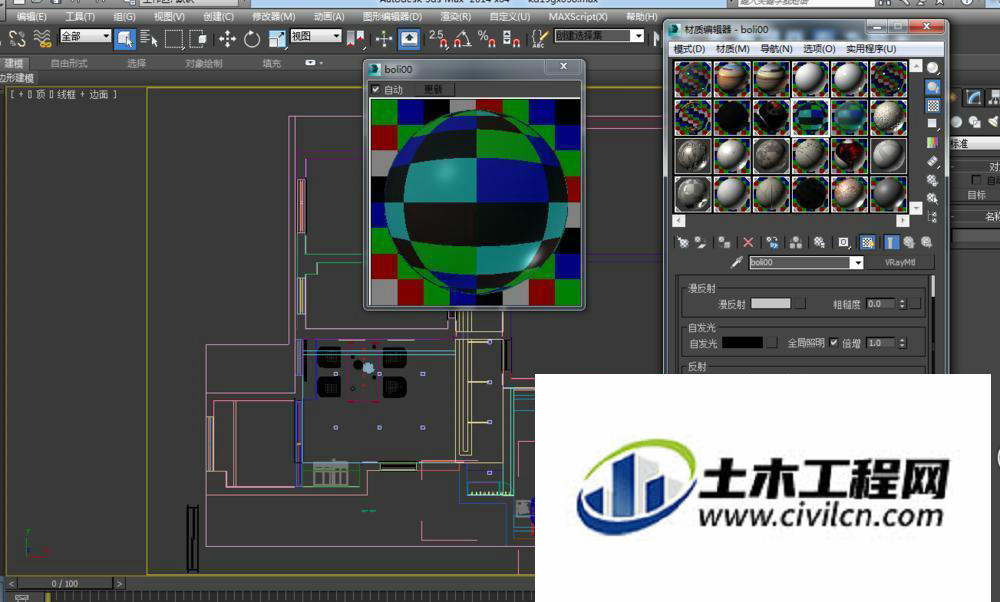
Task: Open 编辑(E) menu
Action: pyautogui.click(x=32, y=17)
